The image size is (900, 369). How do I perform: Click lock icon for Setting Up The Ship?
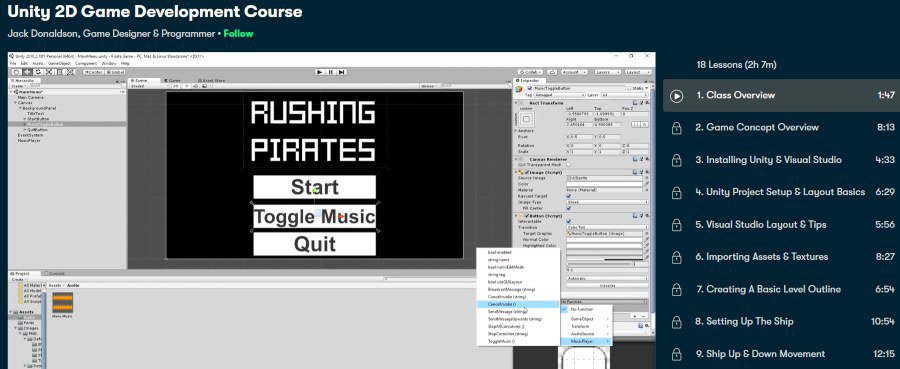tap(677, 322)
